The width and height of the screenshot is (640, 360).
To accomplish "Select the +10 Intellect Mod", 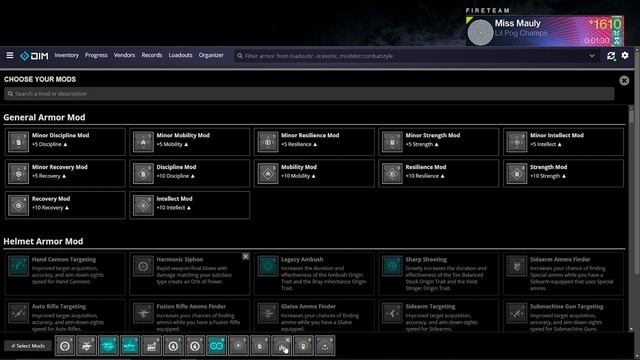I will tap(190, 205).
